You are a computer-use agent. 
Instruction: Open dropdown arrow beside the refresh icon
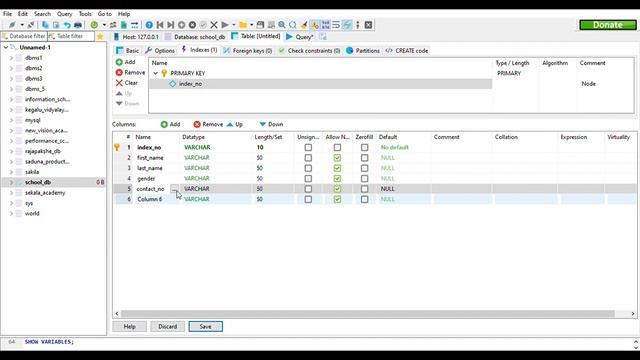tap(104, 25)
